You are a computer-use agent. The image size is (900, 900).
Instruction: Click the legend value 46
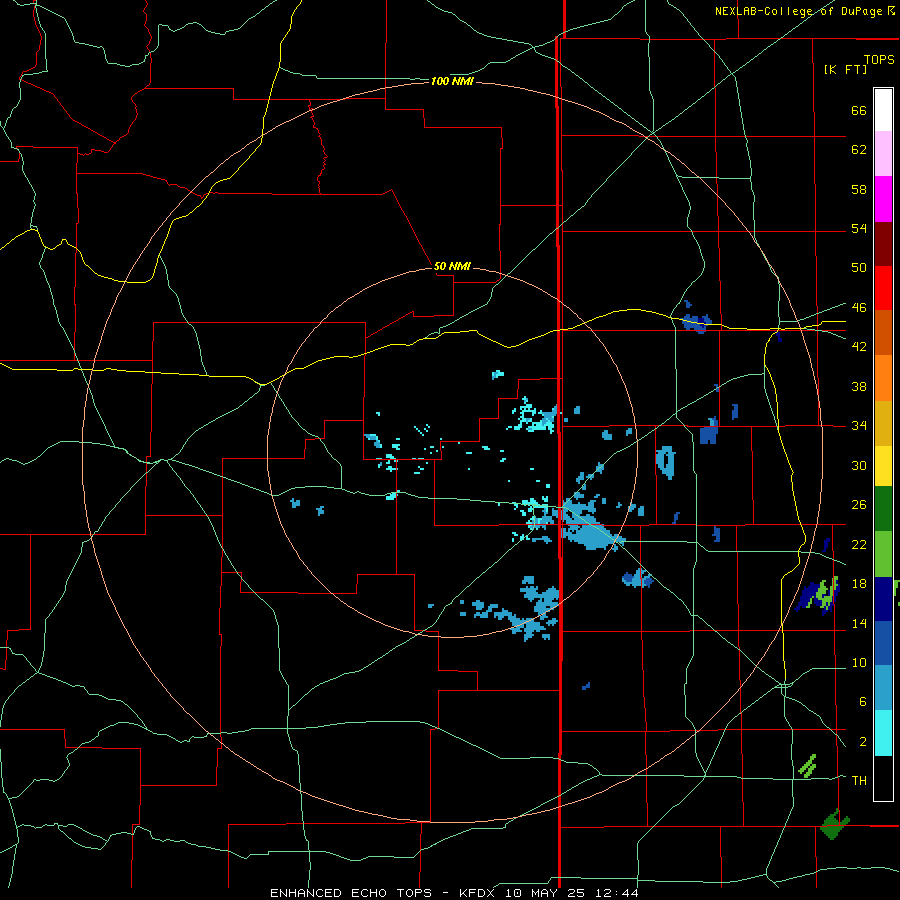coord(859,307)
